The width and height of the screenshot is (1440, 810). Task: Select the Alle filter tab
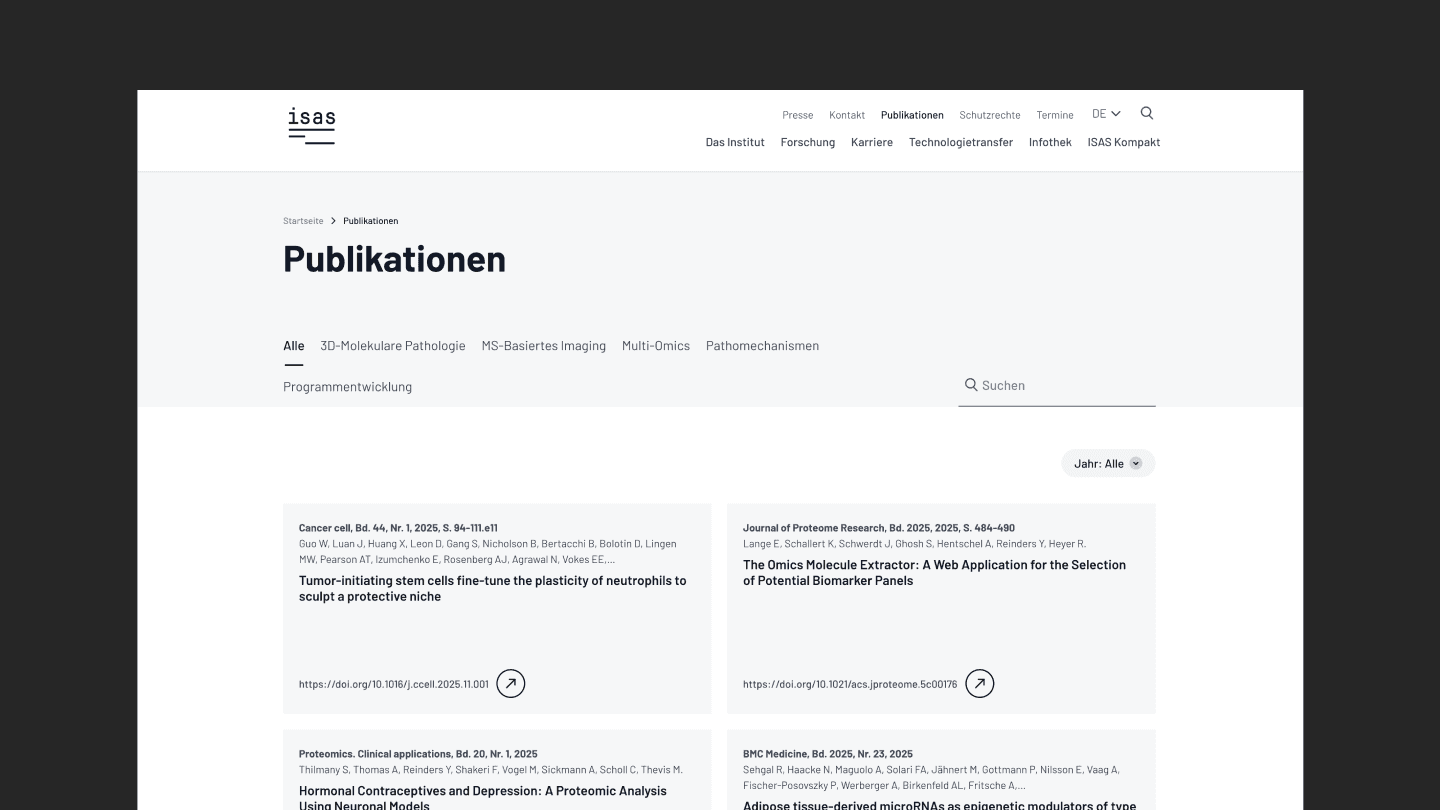pyautogui.click(x=293, y=346)
